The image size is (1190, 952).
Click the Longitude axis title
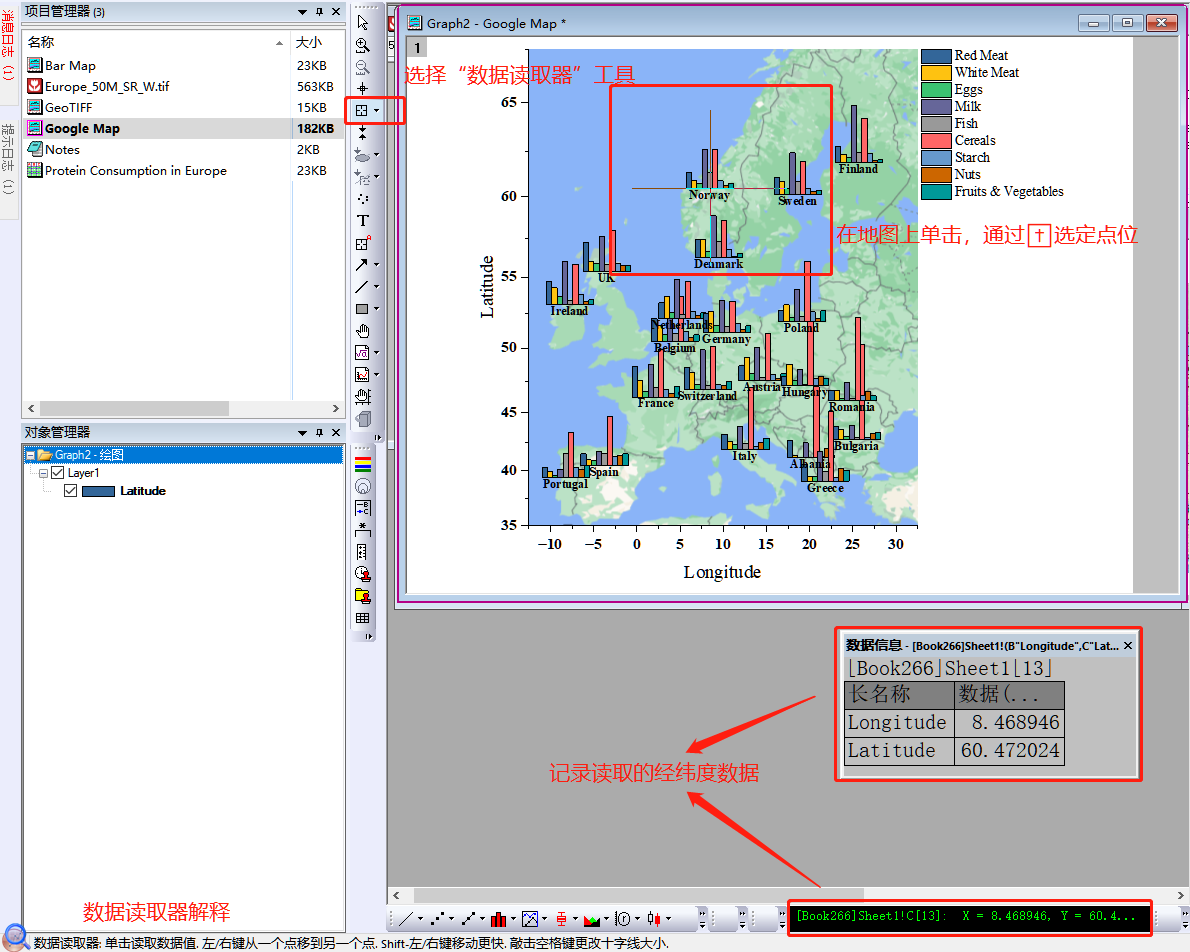point(722,572)
